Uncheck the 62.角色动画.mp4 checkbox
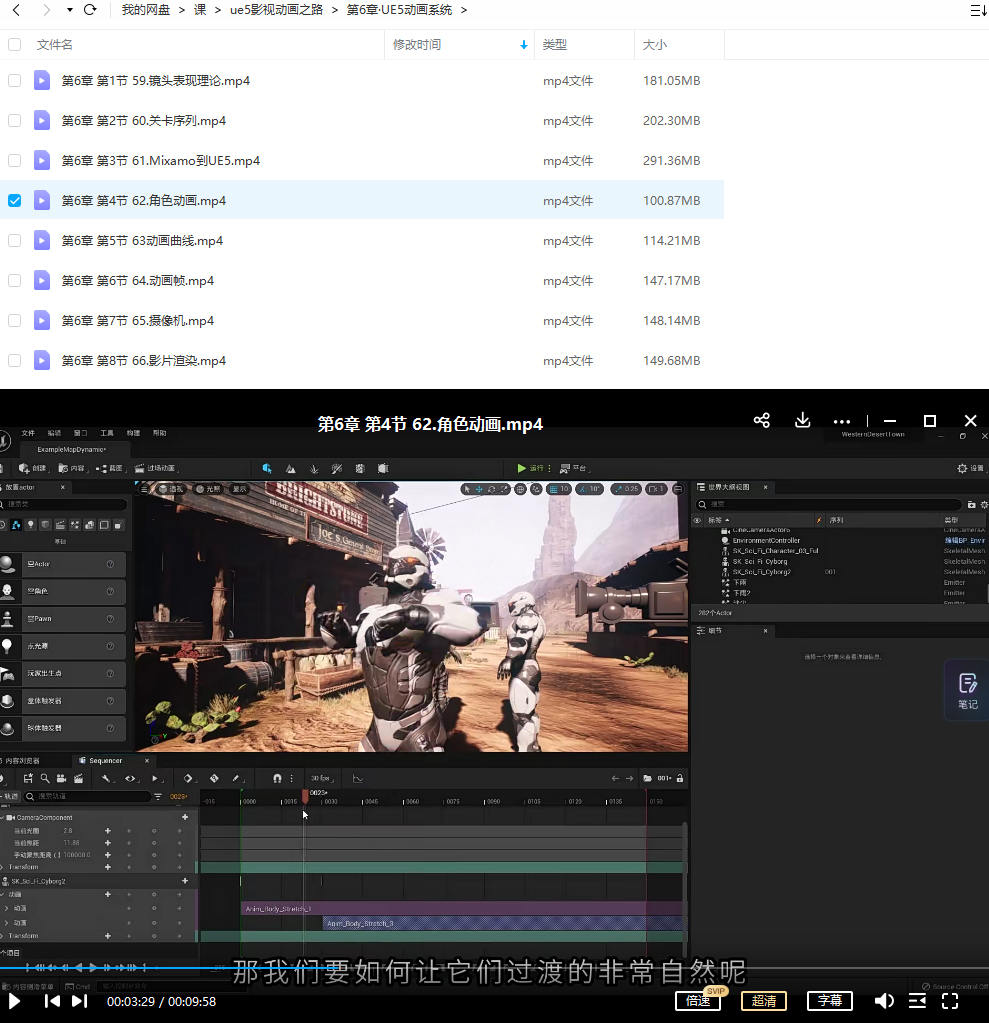This screenshot has width=989, height=1023. click(x=14, y=200)
